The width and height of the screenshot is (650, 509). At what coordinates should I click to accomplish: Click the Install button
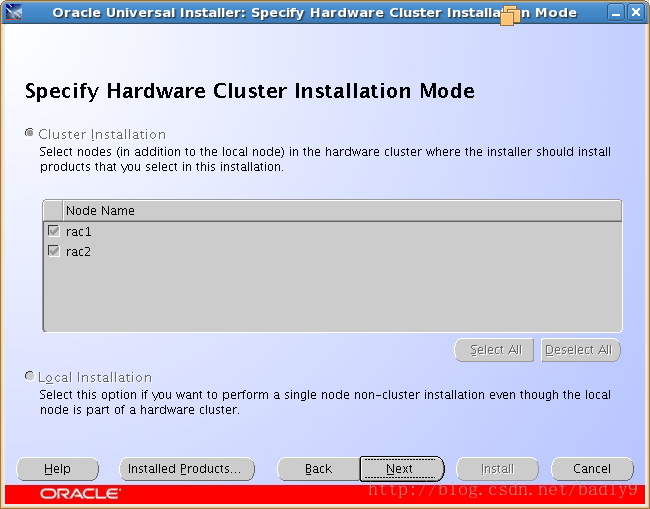(x=497, y=469)
